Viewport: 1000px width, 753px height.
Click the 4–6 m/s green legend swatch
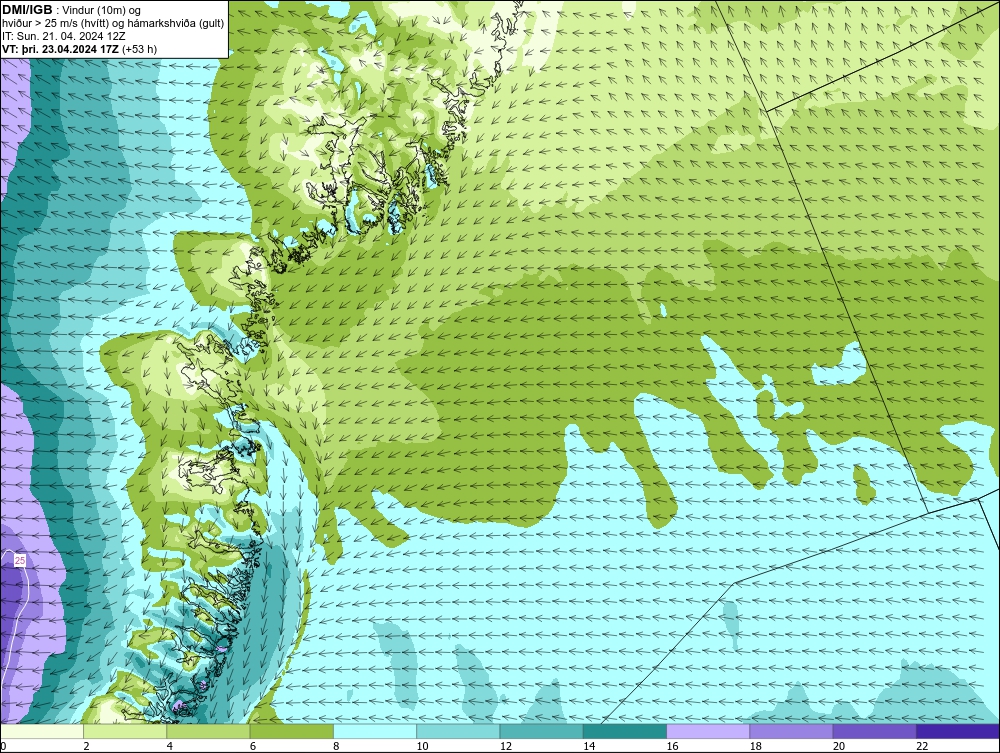(x=208, y=731)
